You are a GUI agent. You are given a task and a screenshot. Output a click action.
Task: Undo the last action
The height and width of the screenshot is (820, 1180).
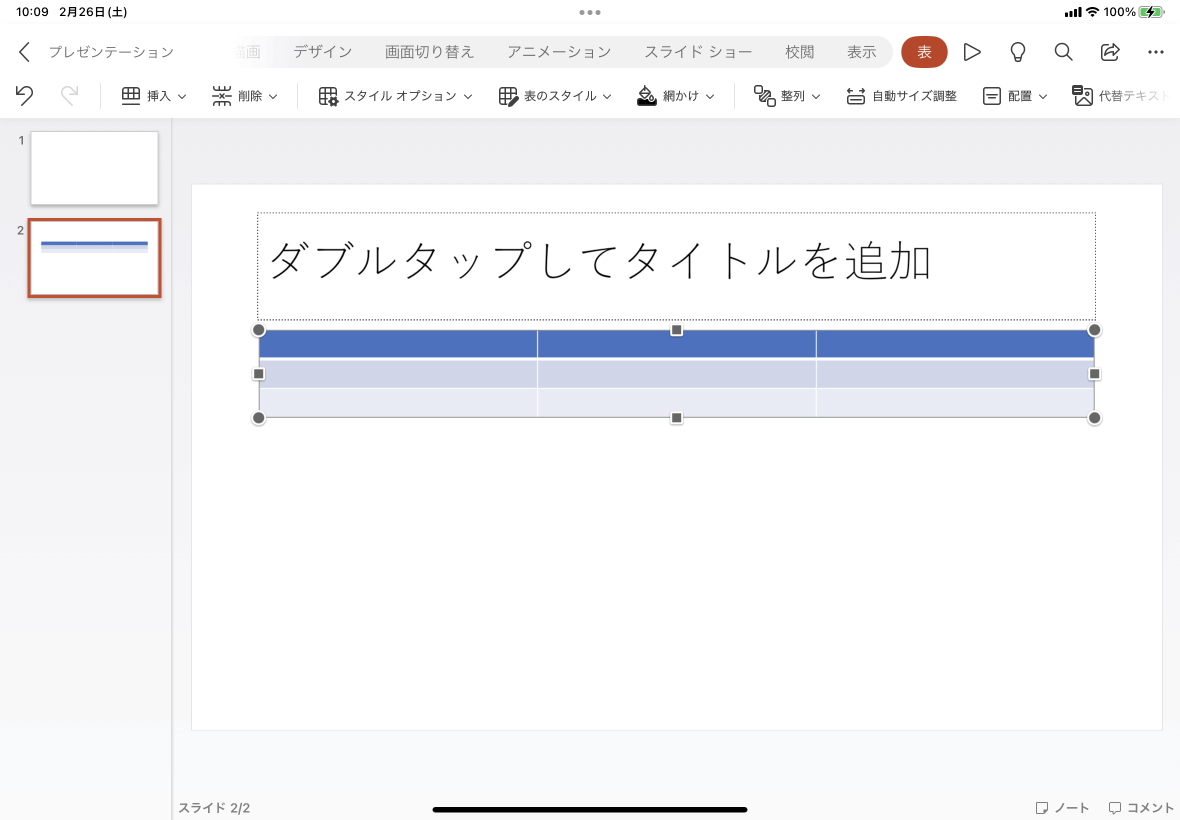pyautogui.click(x=24, y=96)
